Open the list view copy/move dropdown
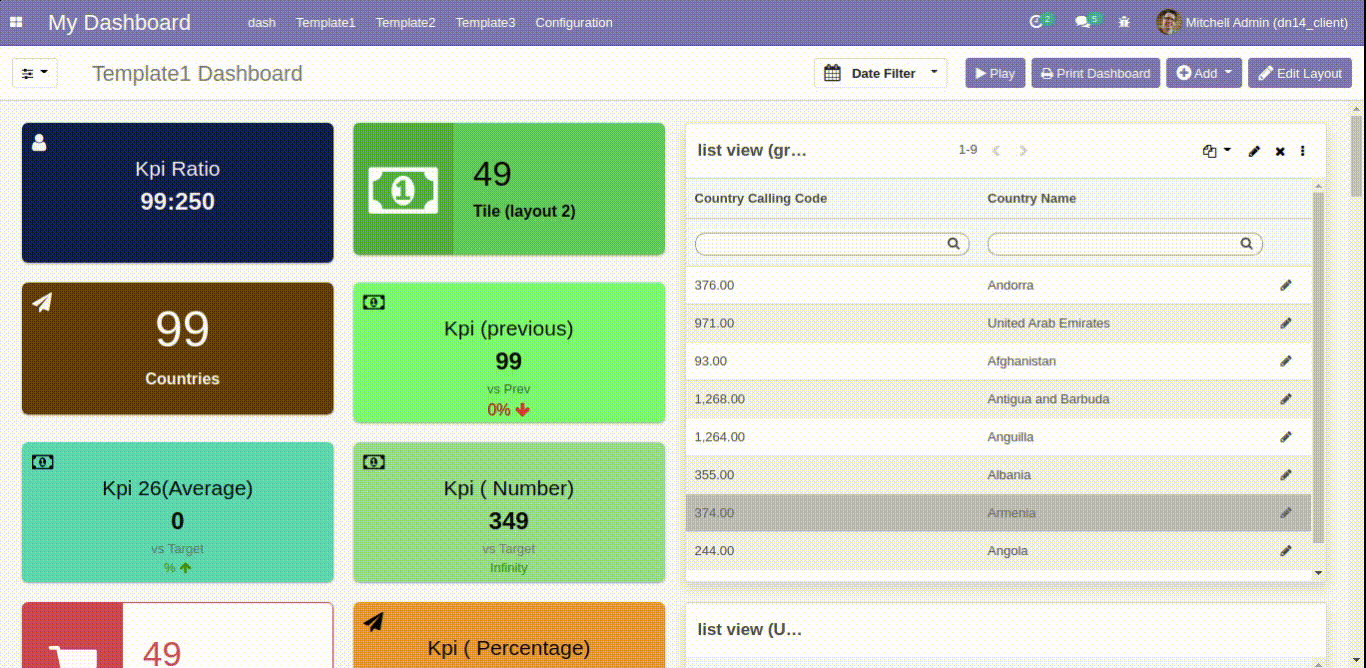The image size is (1366, 668). point(1216,151)
